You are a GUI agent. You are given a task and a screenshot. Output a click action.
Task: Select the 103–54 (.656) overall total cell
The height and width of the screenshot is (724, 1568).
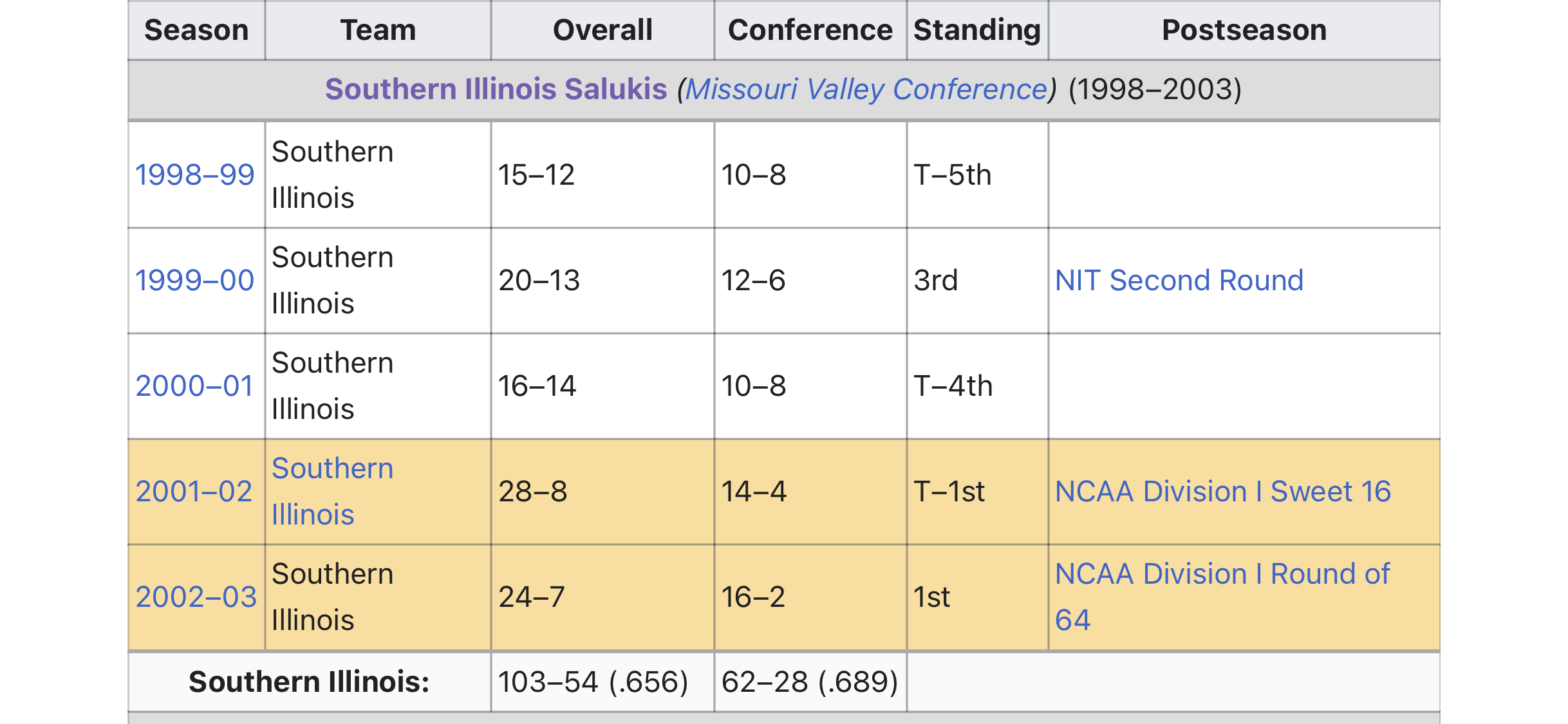[593, 682]
